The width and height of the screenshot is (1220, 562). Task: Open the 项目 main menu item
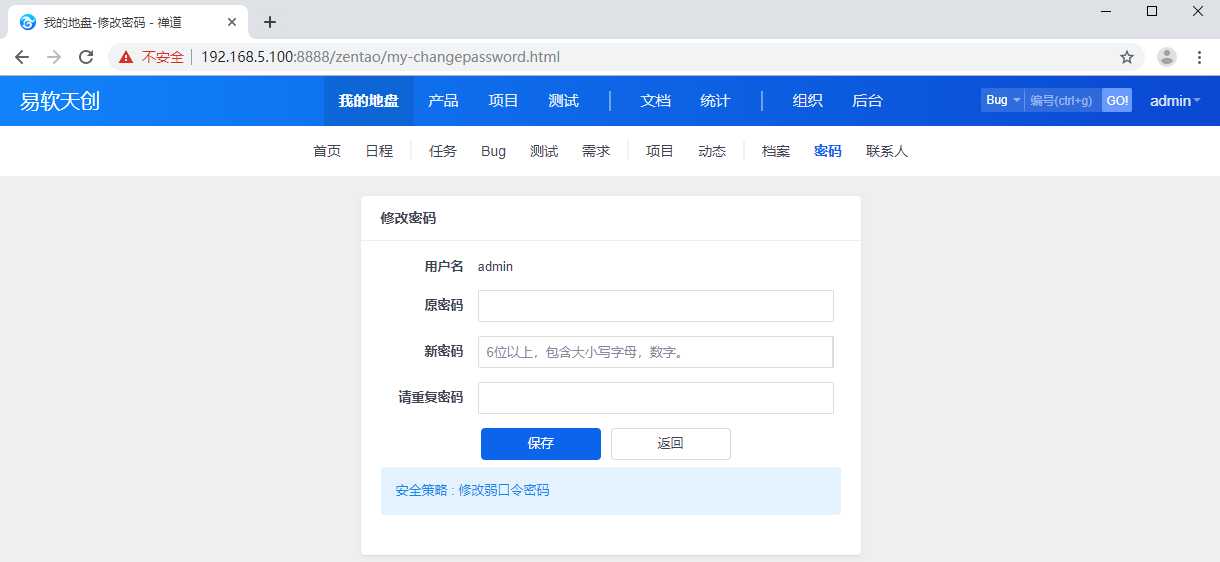coord(503,101)
